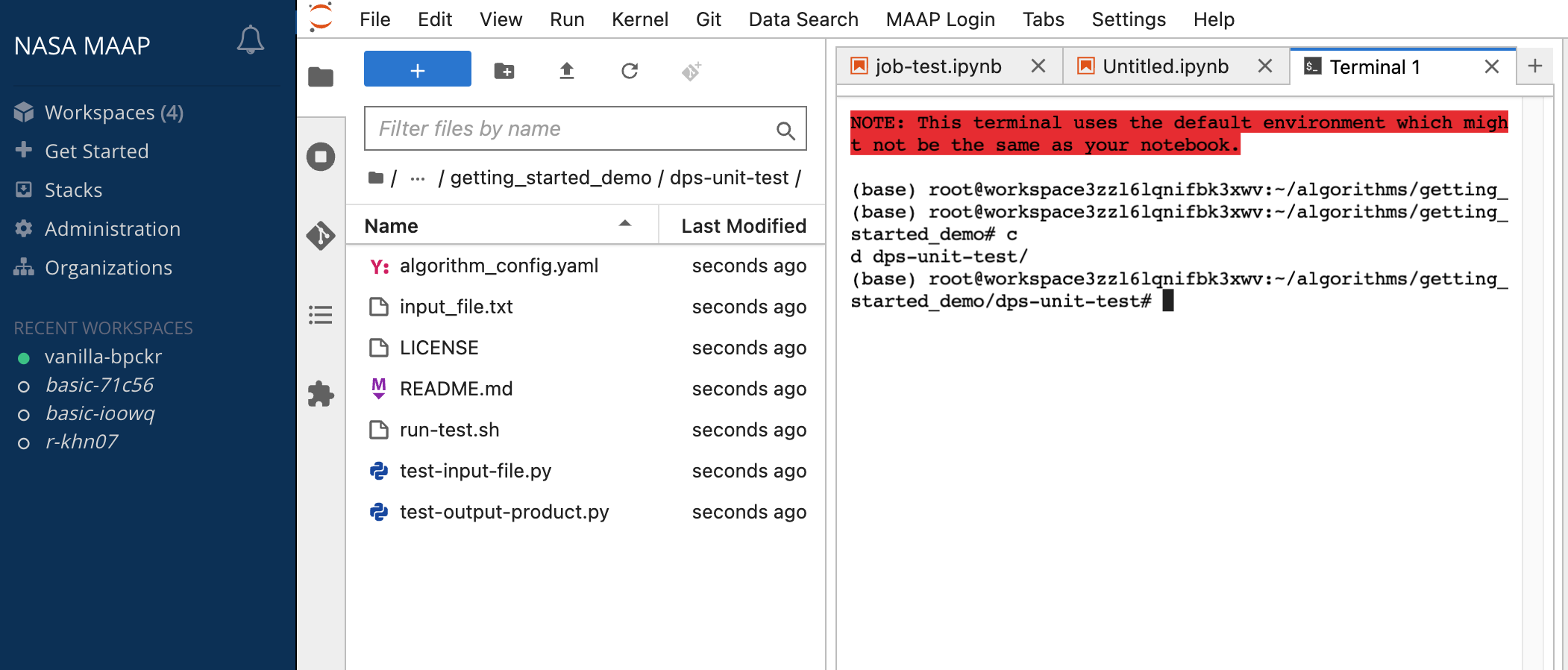Open the View menu
Viewport: 1568px width, 670px height.
pyautogui.click(x=501, y=19)
